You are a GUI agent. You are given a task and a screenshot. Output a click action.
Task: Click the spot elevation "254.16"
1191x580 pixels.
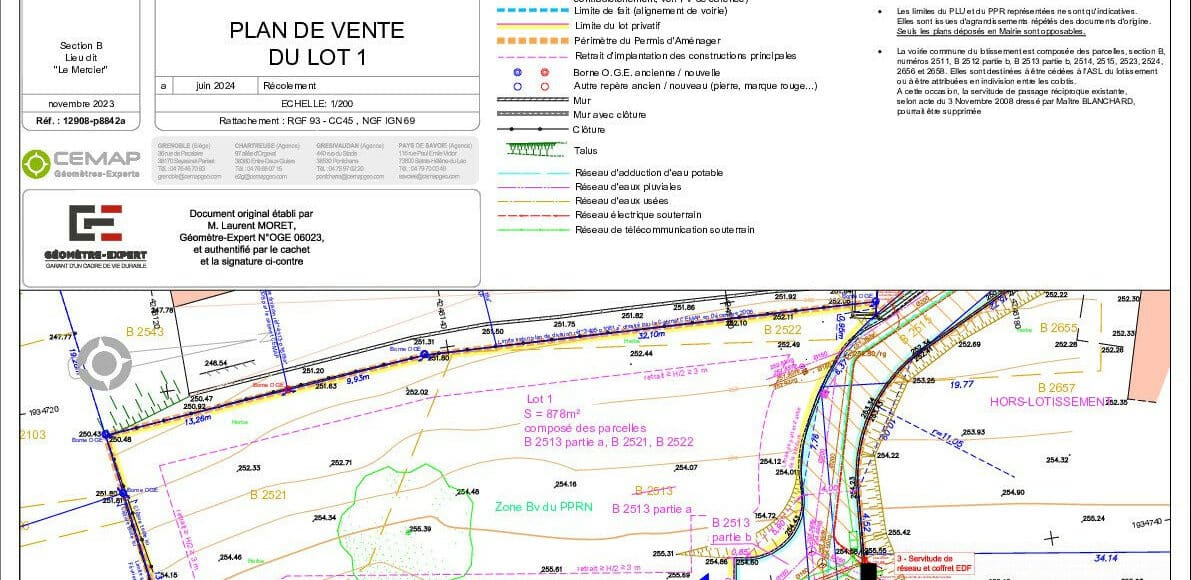(565, 484)
